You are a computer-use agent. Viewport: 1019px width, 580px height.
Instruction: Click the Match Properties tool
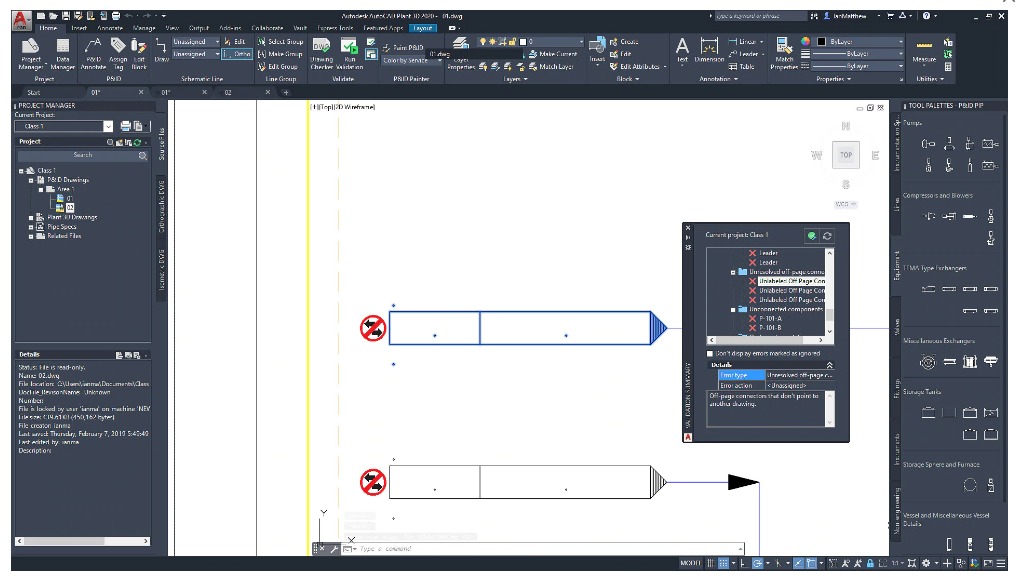point(784,53)
